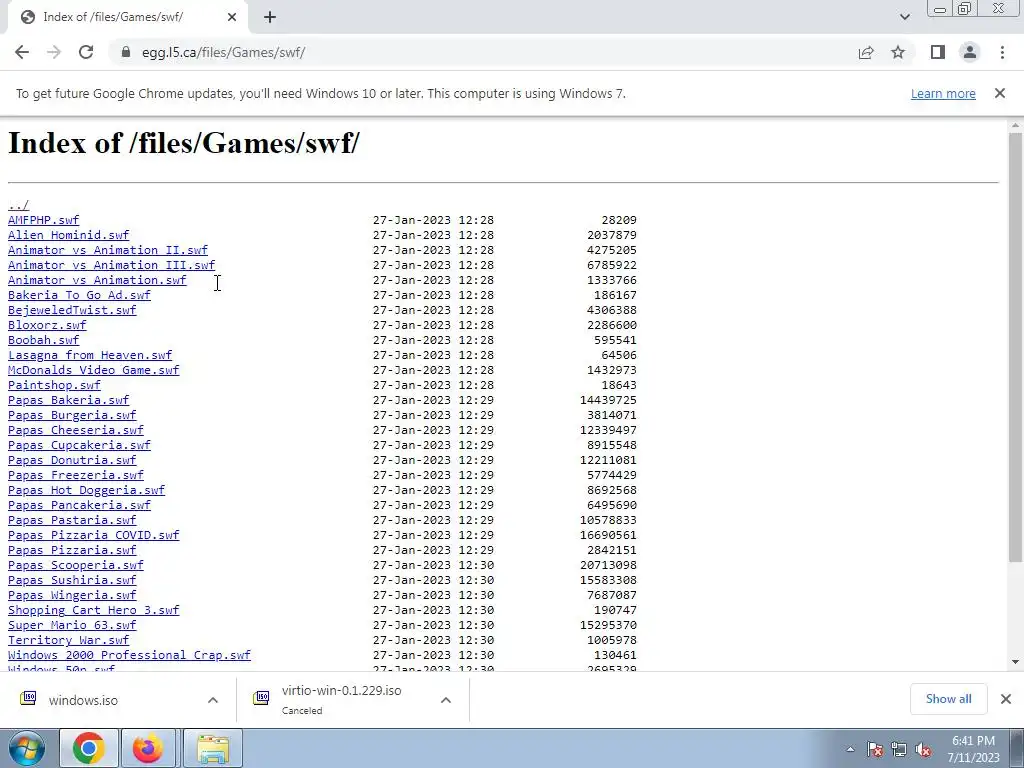The height and width of the screenshot is (768, 1024).
Task: Click the Chrome taskbar icon
Action: pos(89,748)
